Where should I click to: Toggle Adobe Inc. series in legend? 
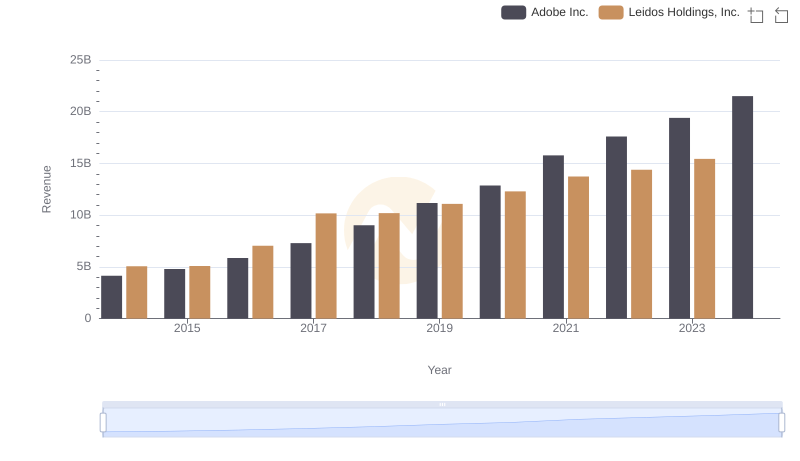[x=544, y=12]
